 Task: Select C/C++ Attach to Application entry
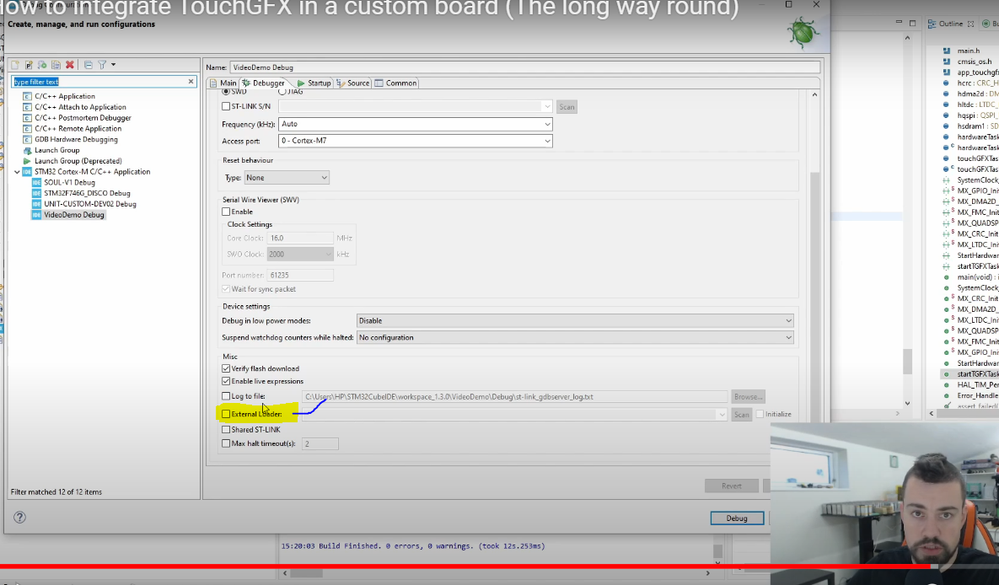tap(80, 107)
